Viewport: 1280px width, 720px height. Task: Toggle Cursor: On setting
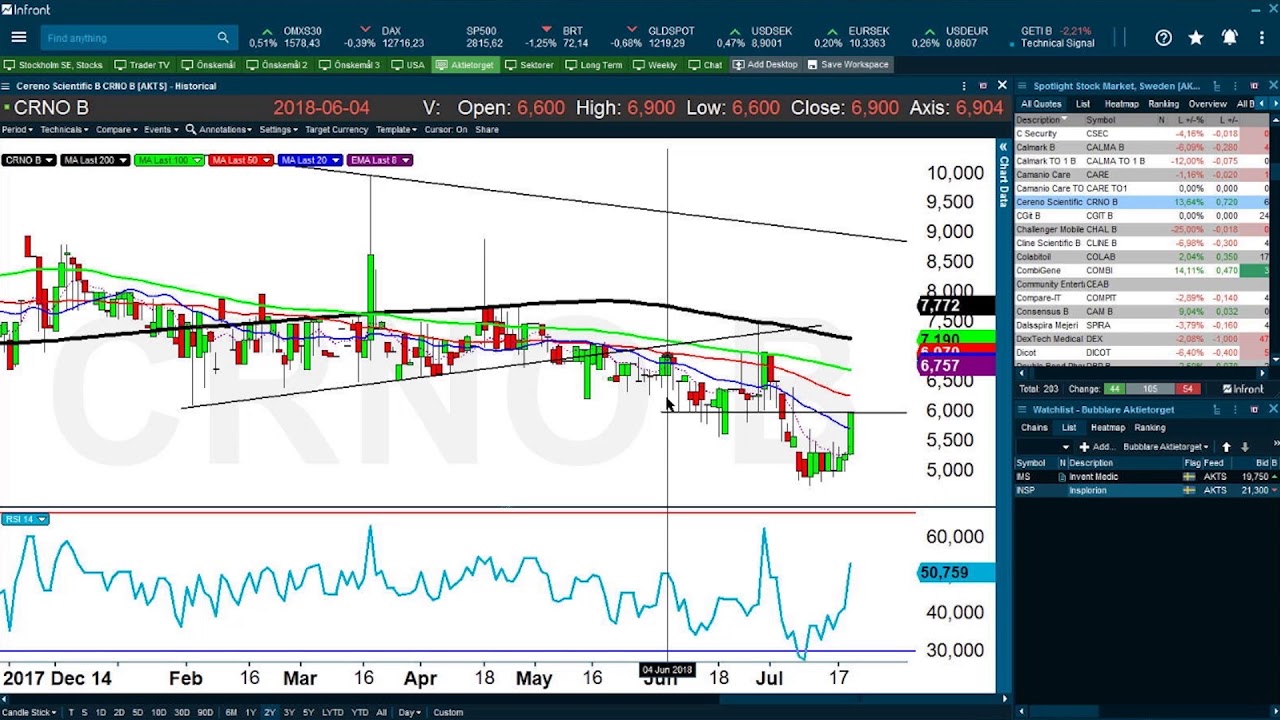coord(445,129)
